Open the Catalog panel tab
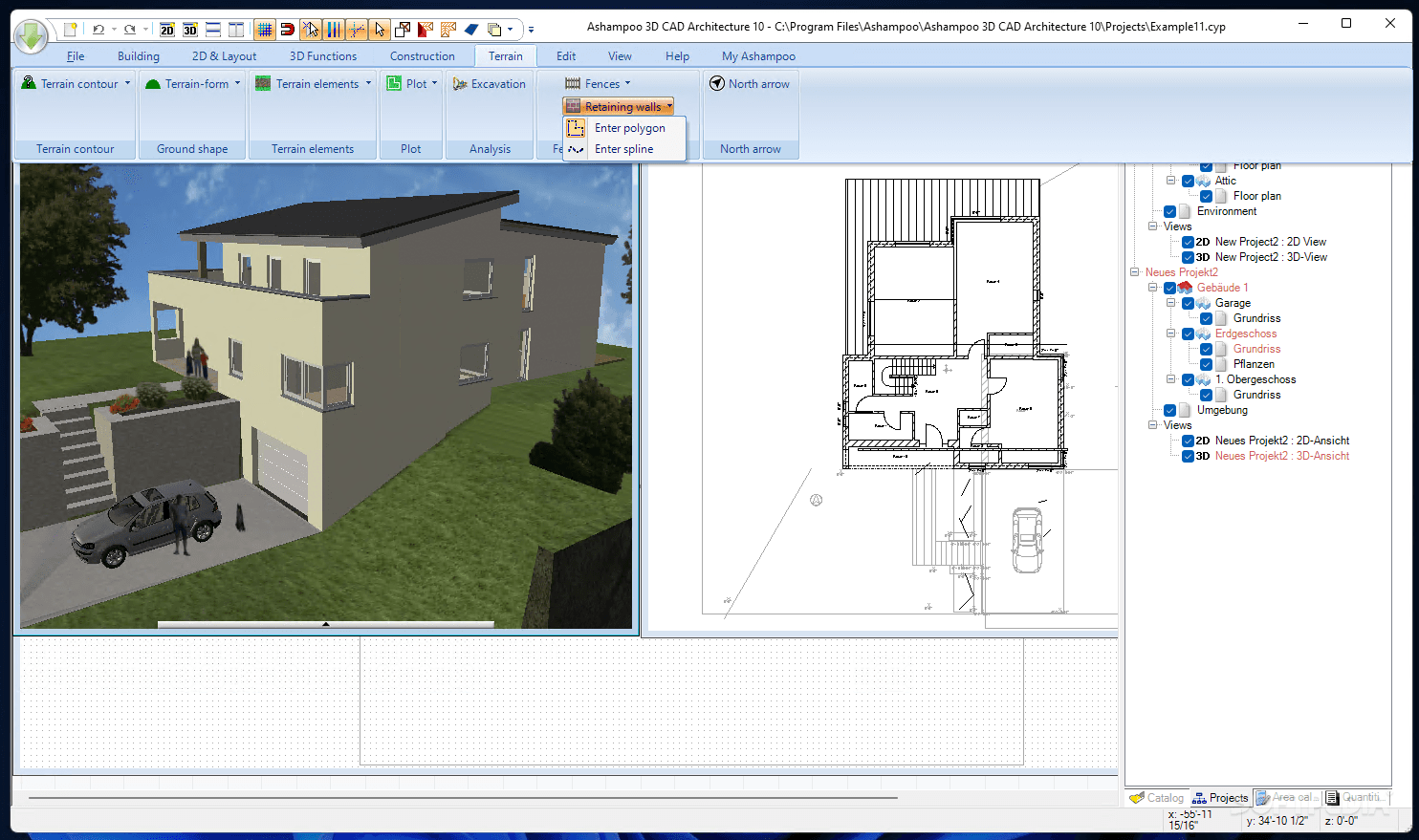This screenshot has width=1419, height=840. 1157,798
